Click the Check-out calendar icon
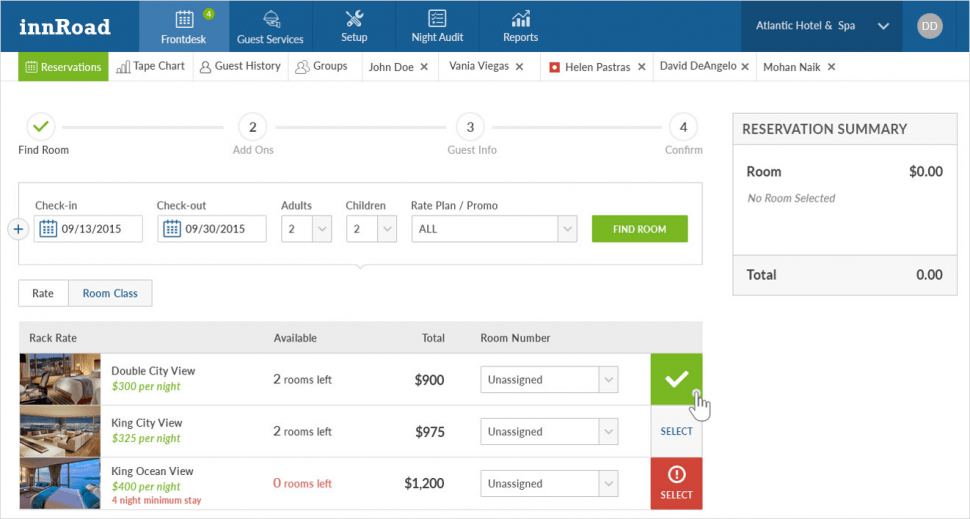Image resolution: width=970 pixels, height=519 pixels. 170,229
